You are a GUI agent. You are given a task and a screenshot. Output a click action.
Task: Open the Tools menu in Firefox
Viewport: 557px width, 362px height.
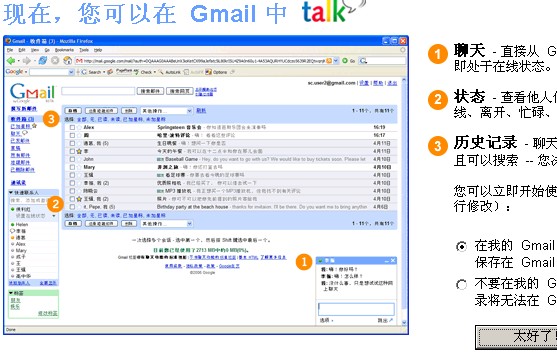(83, 50)
